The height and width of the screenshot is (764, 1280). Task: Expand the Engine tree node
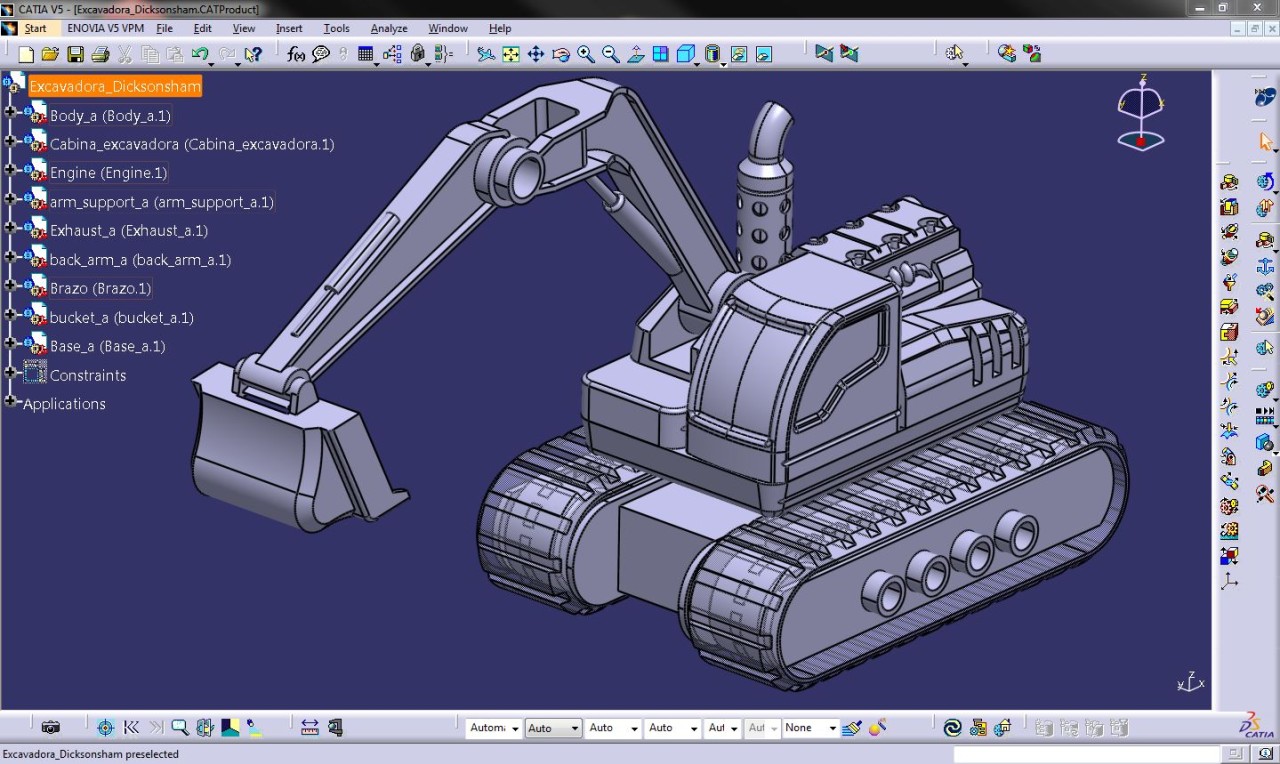10,170
